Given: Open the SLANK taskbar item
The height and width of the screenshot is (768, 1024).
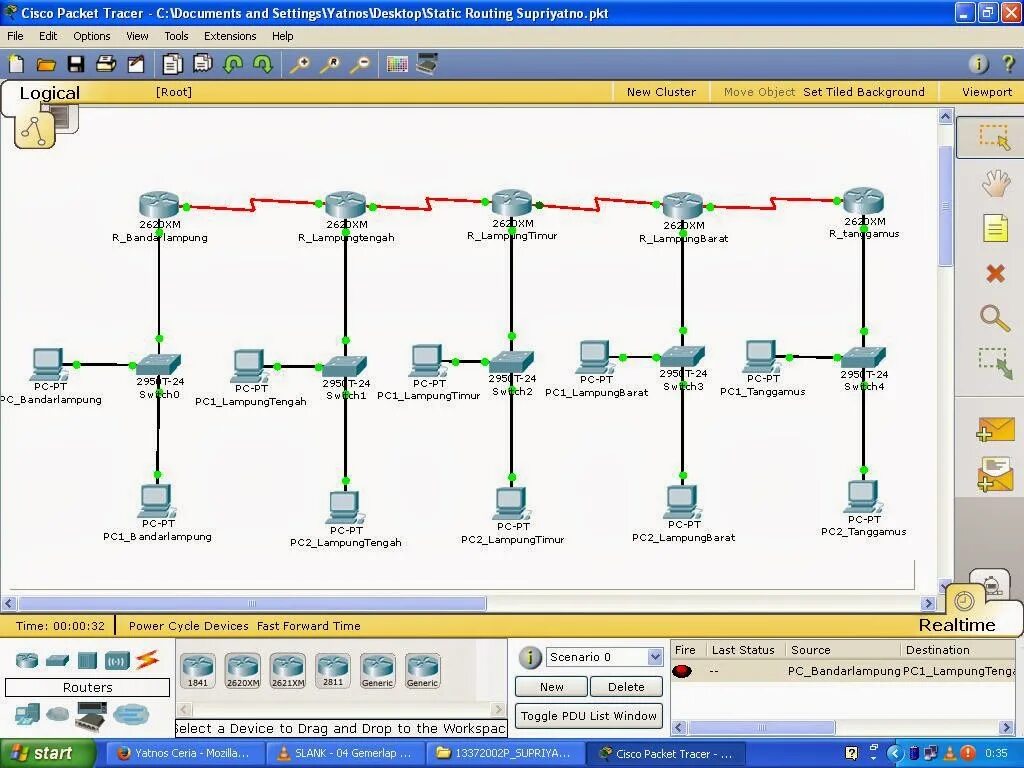Looking at the screenshot, I should click(344, 753).
